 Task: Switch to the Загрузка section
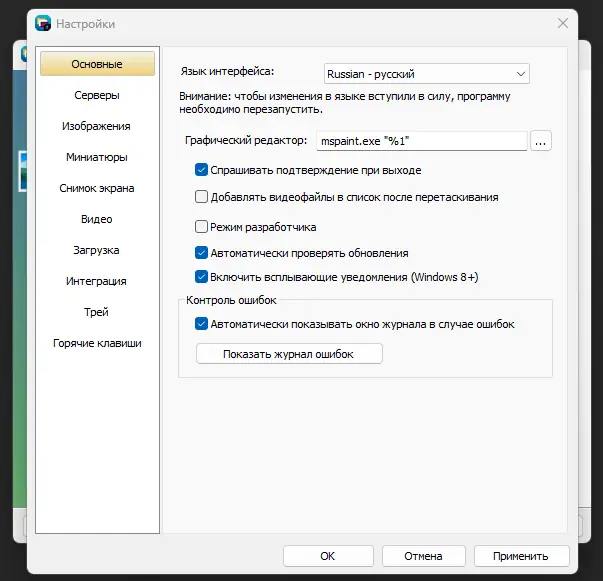96,250
